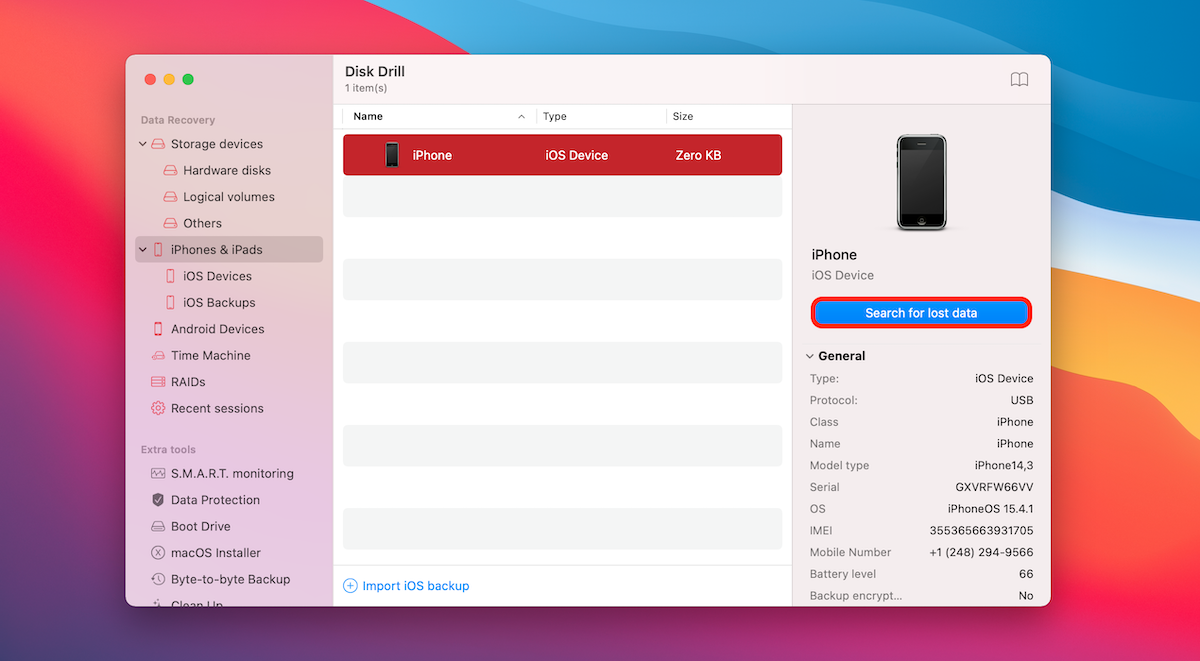Open Data Protection tool

pyautogui.click(x=215, y=500)
